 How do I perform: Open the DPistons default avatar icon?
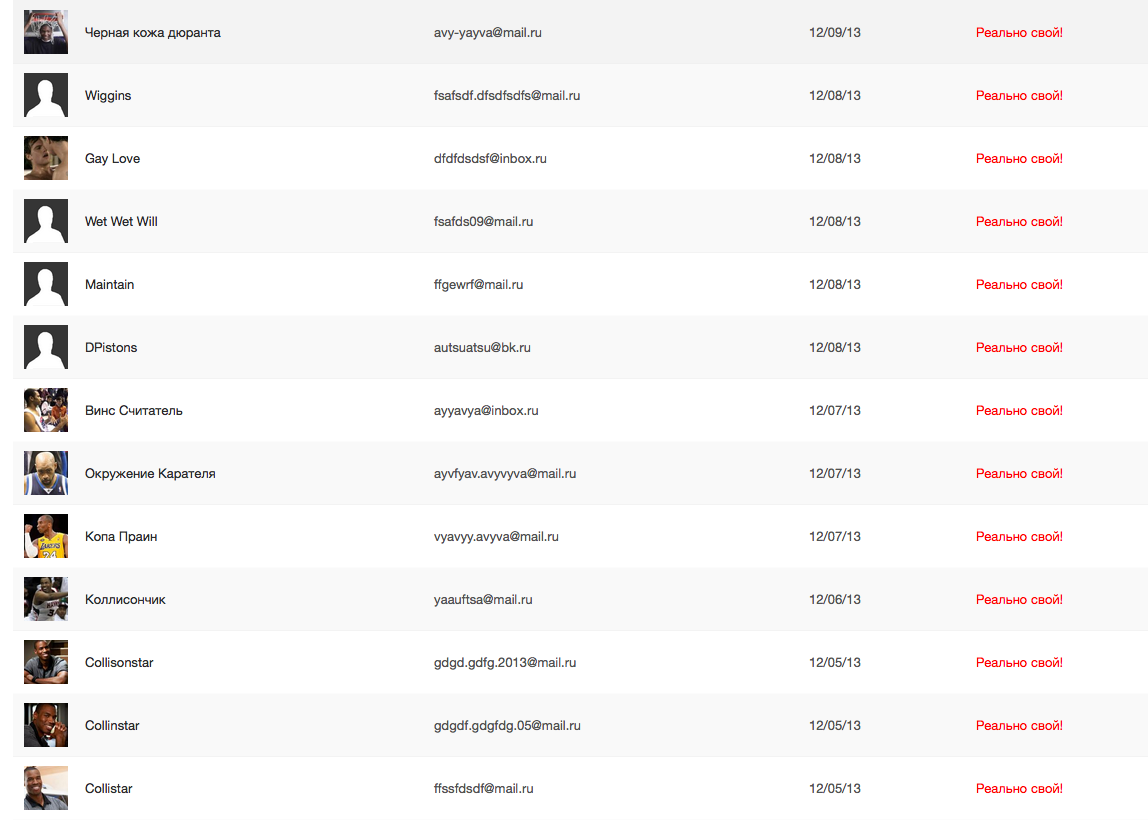click(x=46, y=347)
